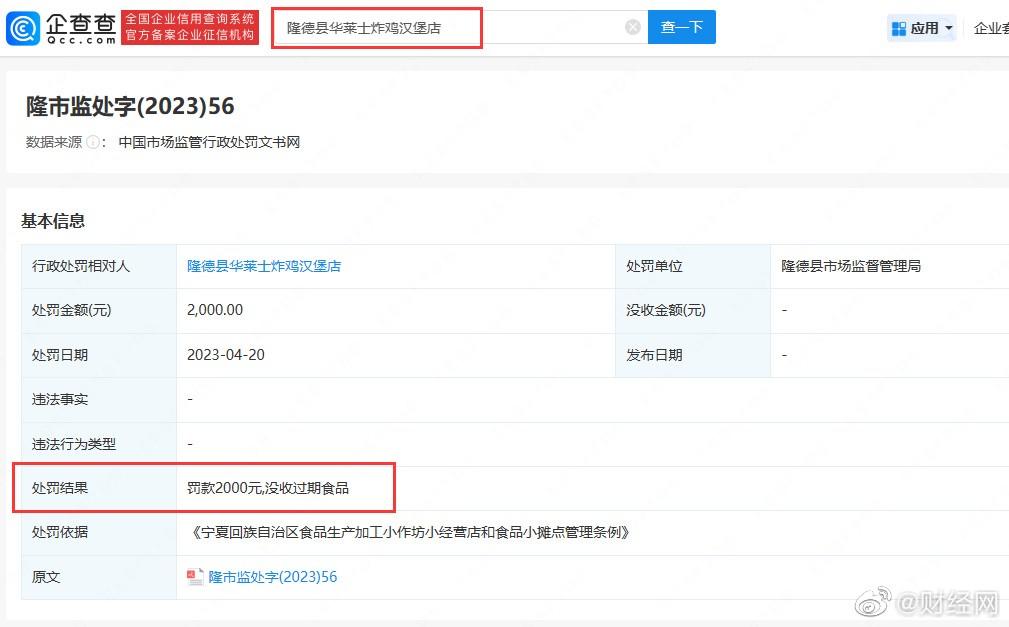The image size is (1009, 627).
Task: Open the 隆德县华莱士炸鸡汉堡店 company link
Action: click(264, 266)
